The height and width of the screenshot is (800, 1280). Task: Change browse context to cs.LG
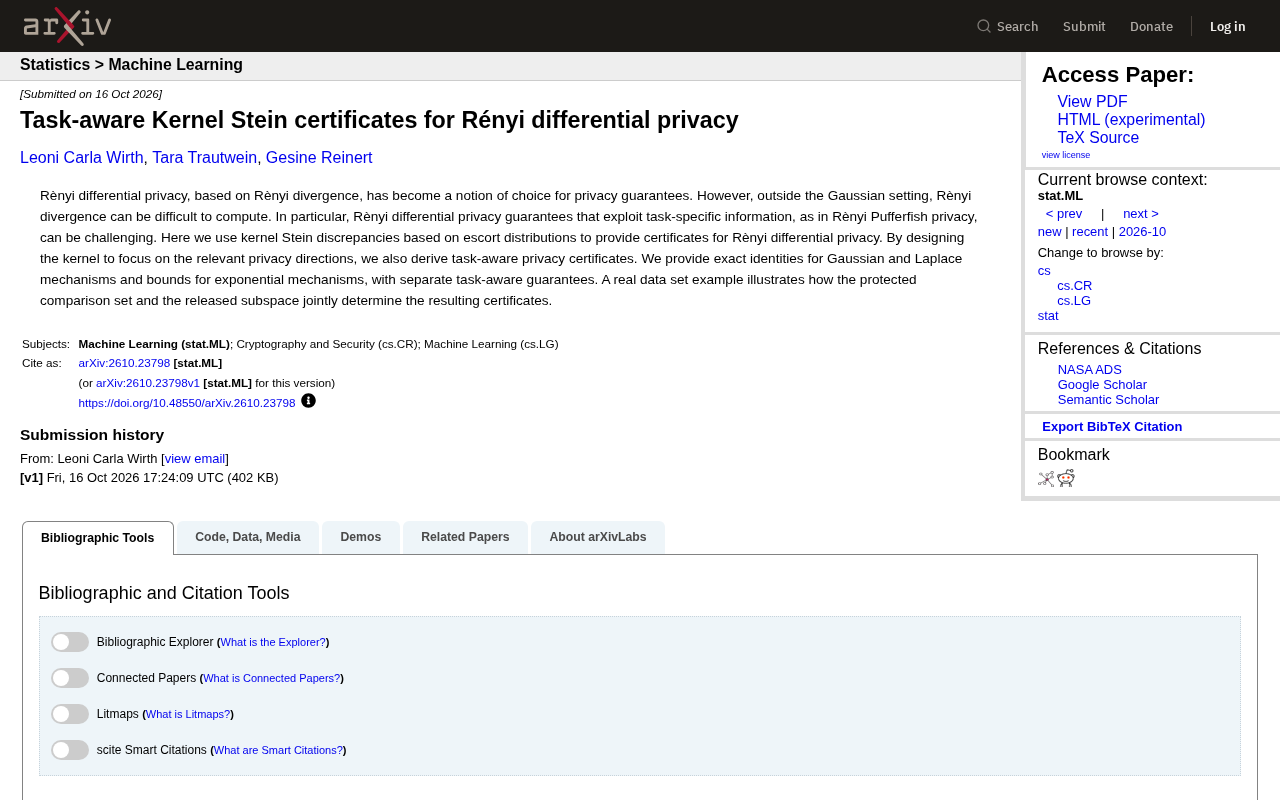pyautogui.click(x=1074, y=301)
